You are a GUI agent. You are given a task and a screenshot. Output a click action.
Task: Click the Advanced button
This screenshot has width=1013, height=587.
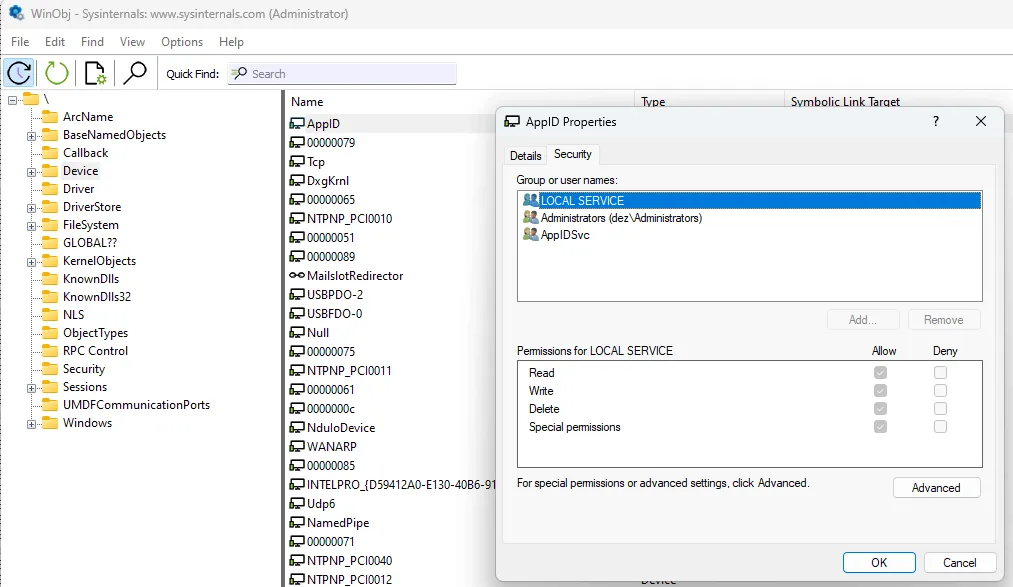[936, 488]
